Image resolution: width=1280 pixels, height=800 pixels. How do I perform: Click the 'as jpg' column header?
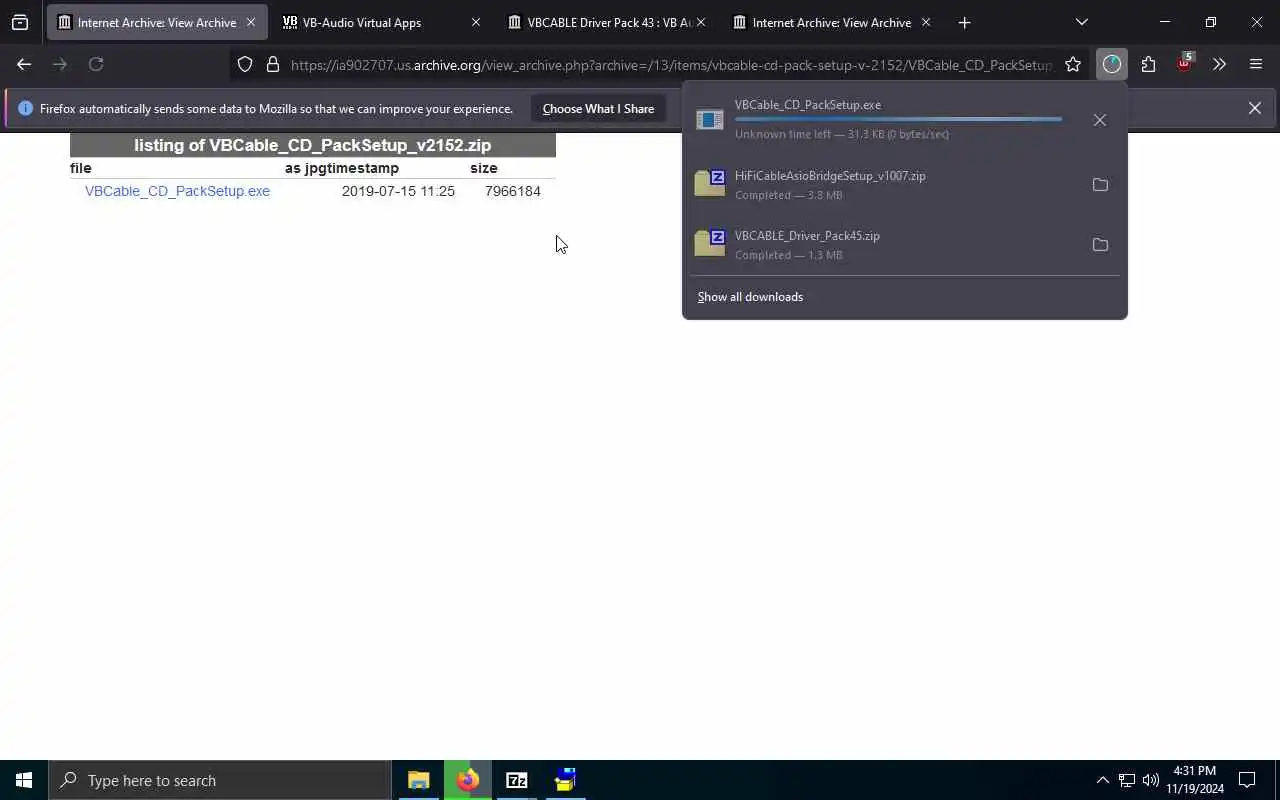[x=312, y=168]
